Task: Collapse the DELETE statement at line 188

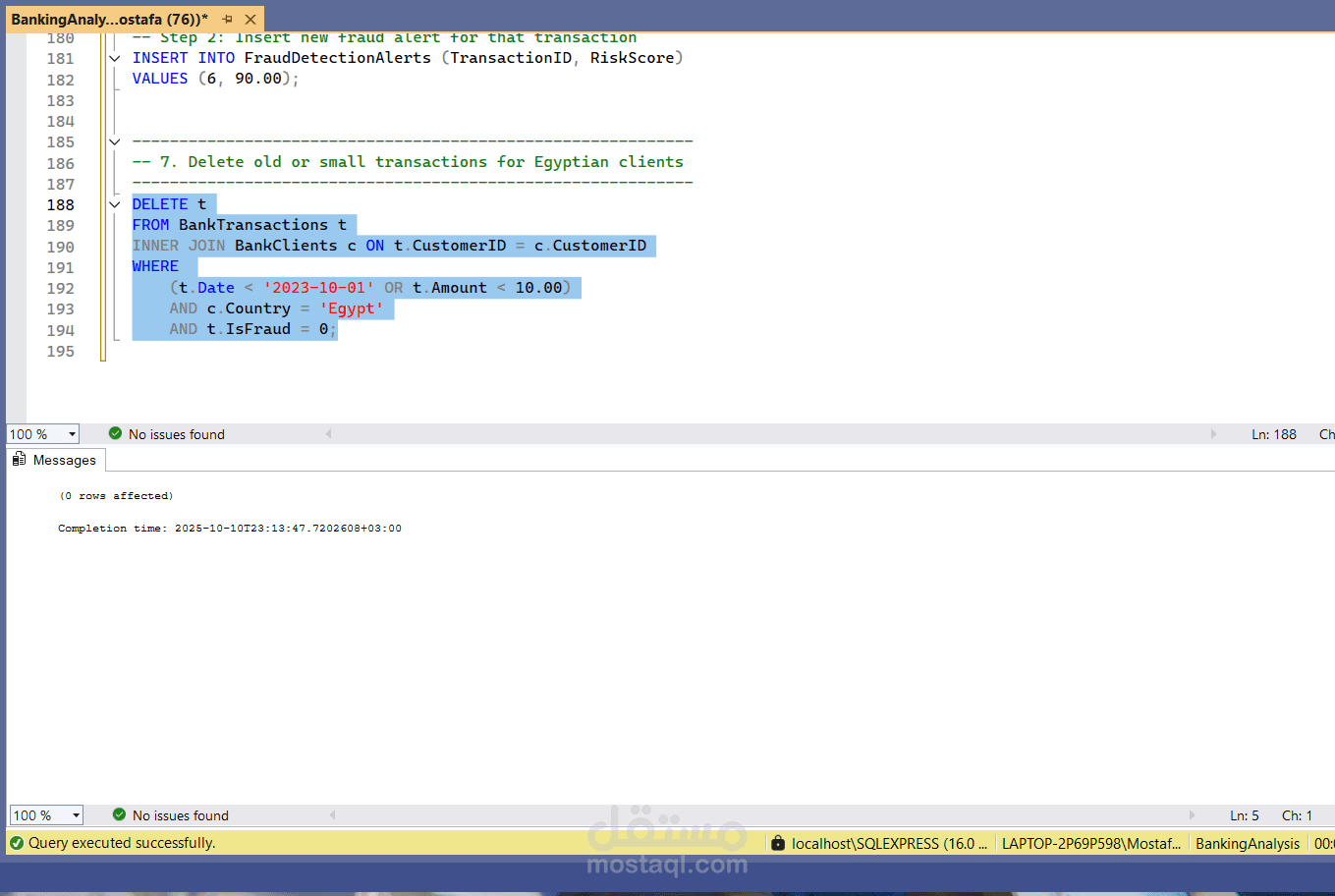Action: coord(115,204)
